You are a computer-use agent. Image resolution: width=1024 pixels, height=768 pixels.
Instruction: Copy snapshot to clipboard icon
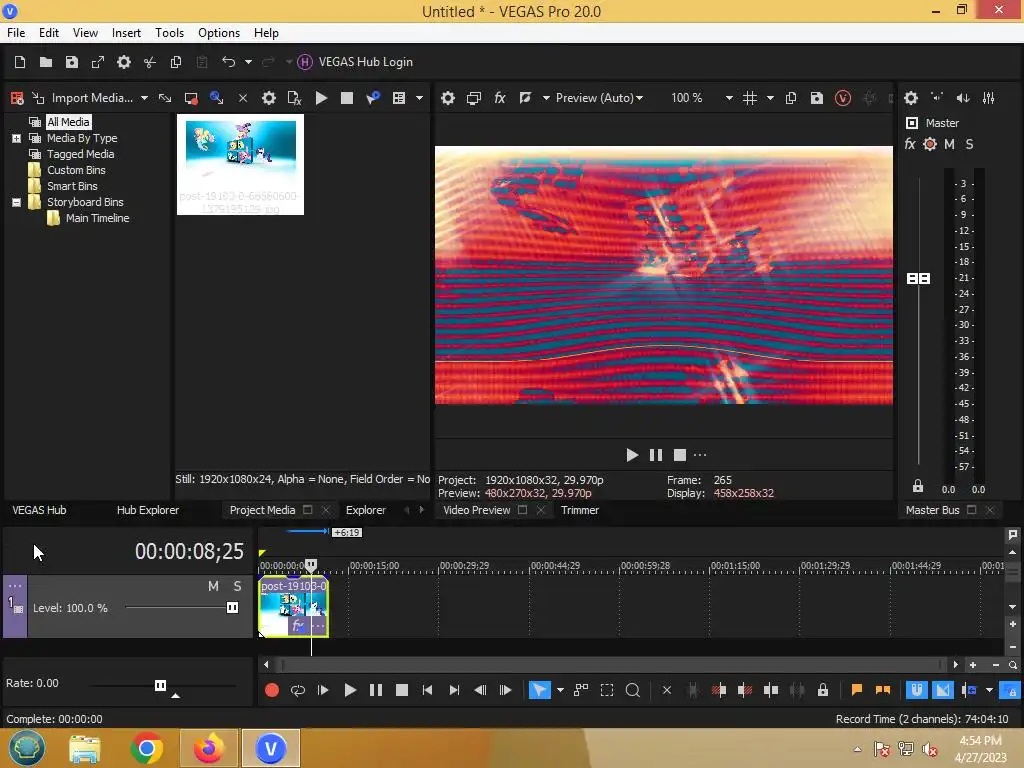[791, 98]
